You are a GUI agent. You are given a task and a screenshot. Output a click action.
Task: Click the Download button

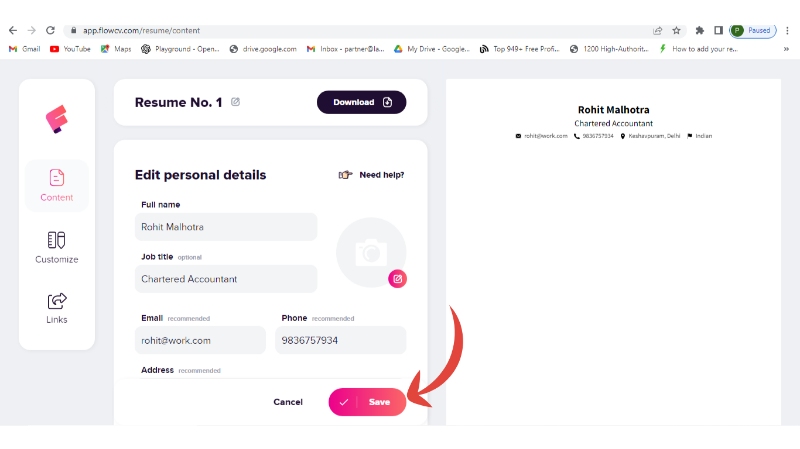tap(362, 102)
